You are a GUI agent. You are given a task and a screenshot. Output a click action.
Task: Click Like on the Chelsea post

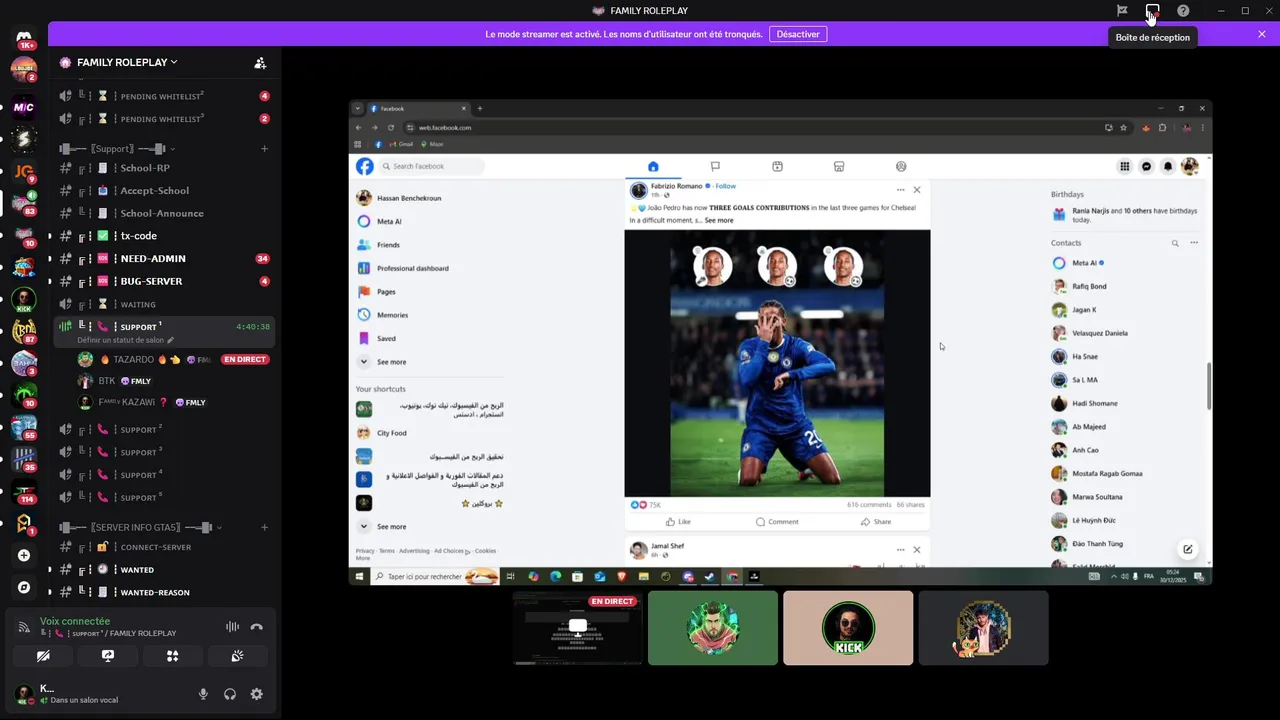[x=678, y=522]
